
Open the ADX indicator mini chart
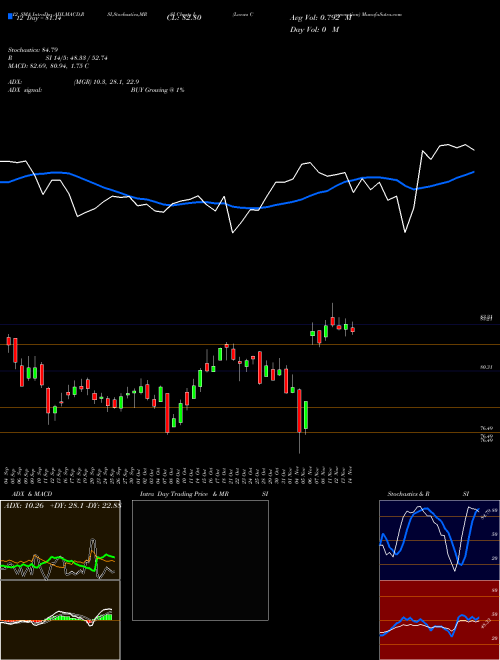click(60, 540)
